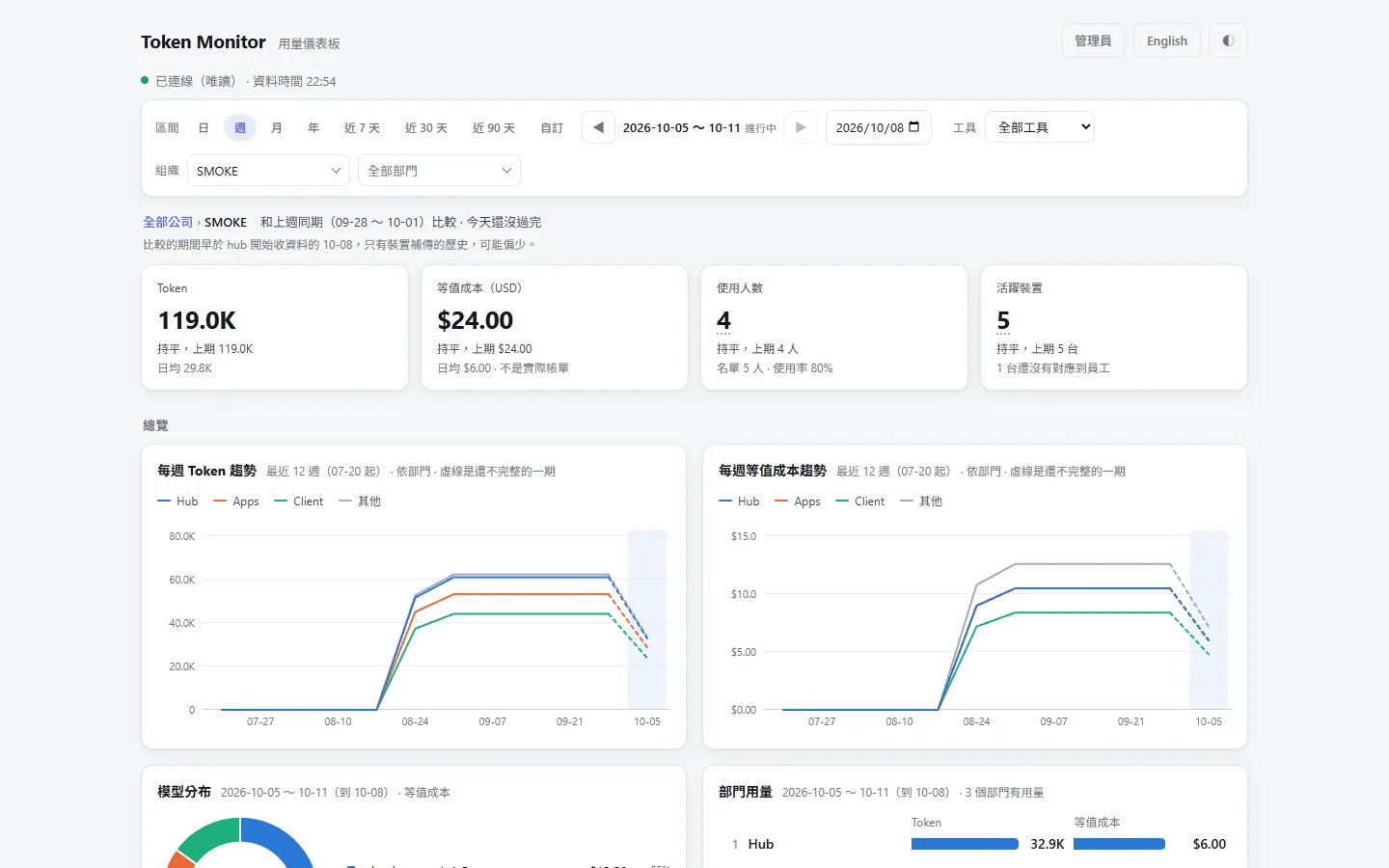Click the Hub equivalent cost bar
Image resolution: width=1389 pixels, height=868 pixels.
point(1119,844)
